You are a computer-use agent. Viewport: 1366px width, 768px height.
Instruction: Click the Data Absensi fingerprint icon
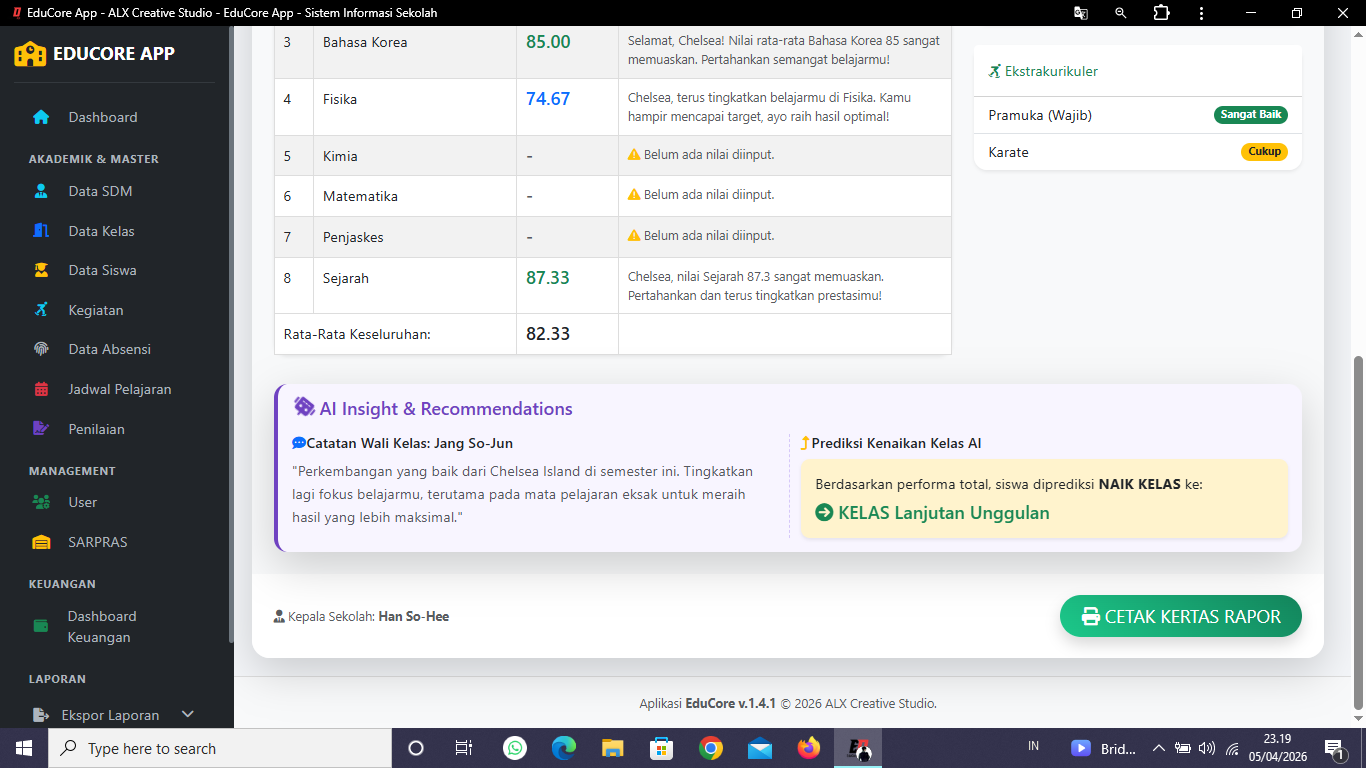[41, 349]
